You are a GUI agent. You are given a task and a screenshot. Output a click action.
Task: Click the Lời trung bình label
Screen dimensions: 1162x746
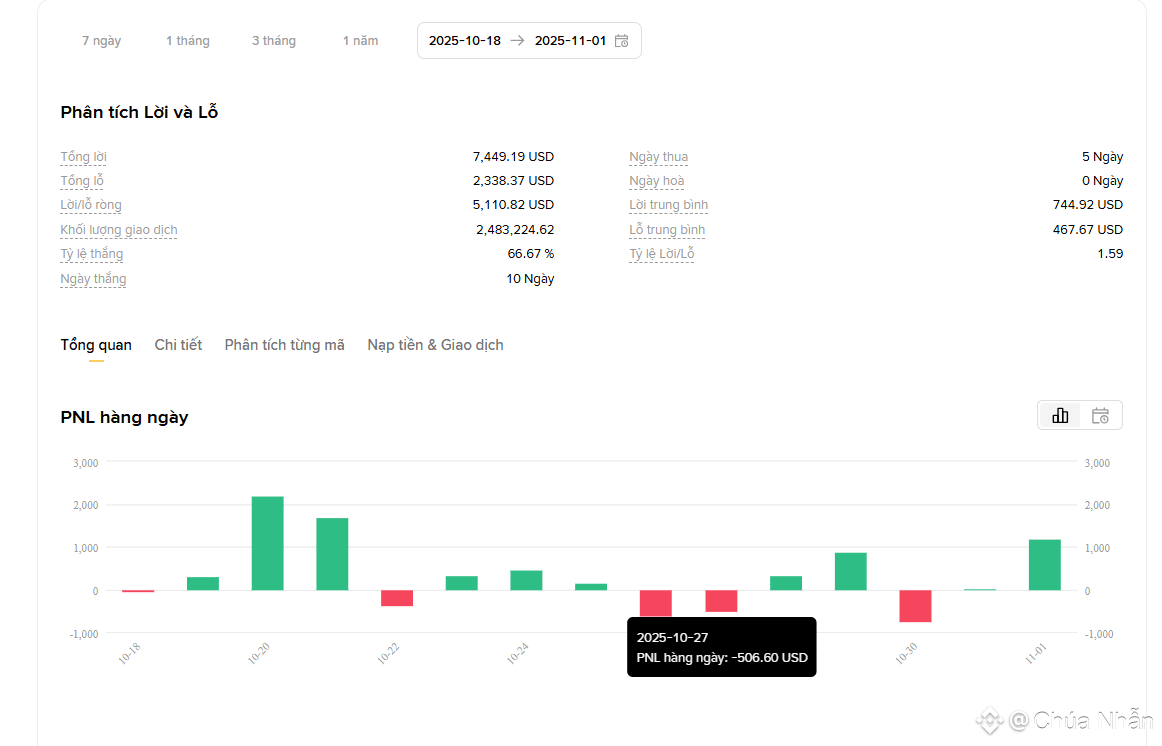pyautogui.click(x=668, y=205)
